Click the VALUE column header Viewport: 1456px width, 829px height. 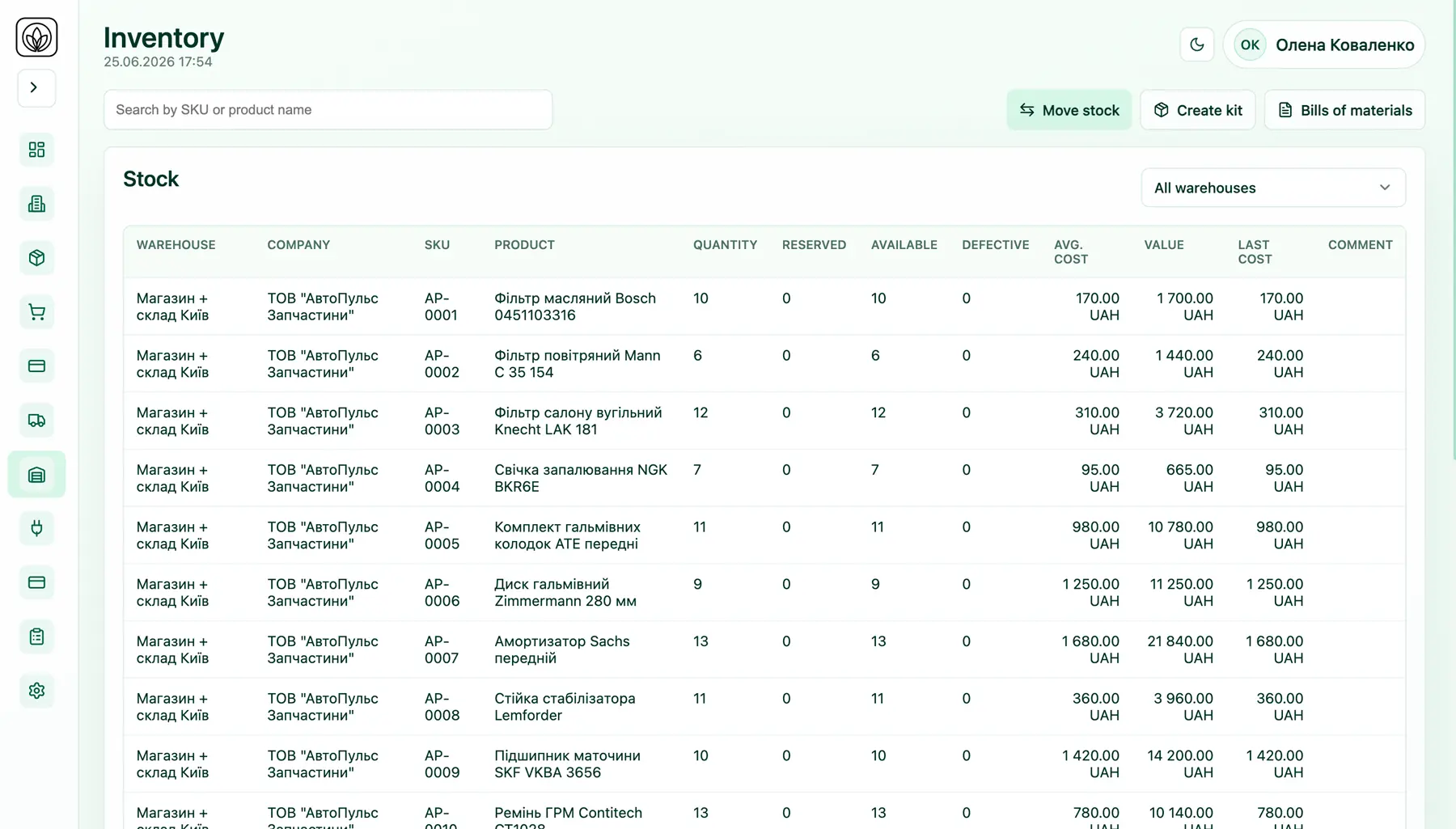click(1163, 245)
